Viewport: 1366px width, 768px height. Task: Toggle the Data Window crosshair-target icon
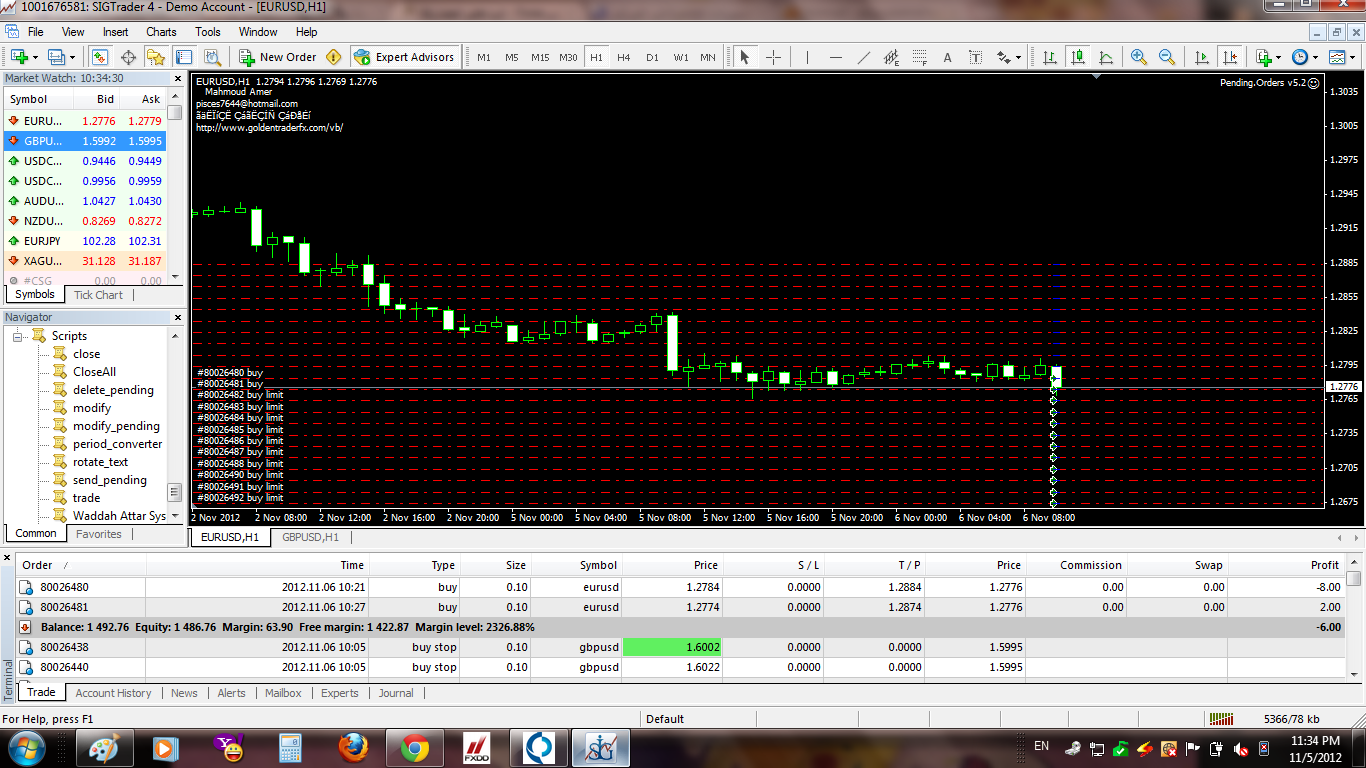tap(128, 57)
